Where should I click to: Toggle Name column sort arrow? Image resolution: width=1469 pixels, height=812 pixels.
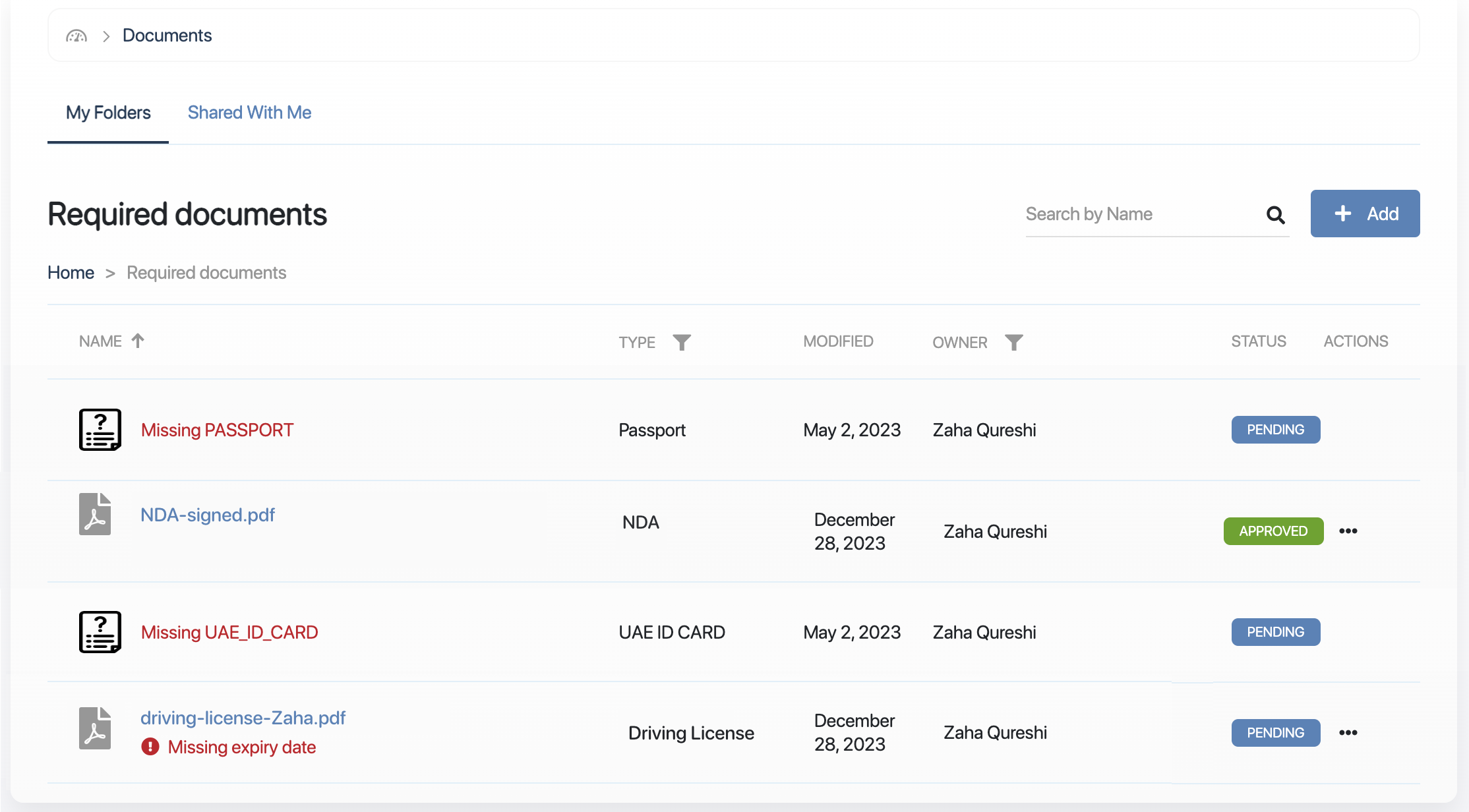point(138,341)
